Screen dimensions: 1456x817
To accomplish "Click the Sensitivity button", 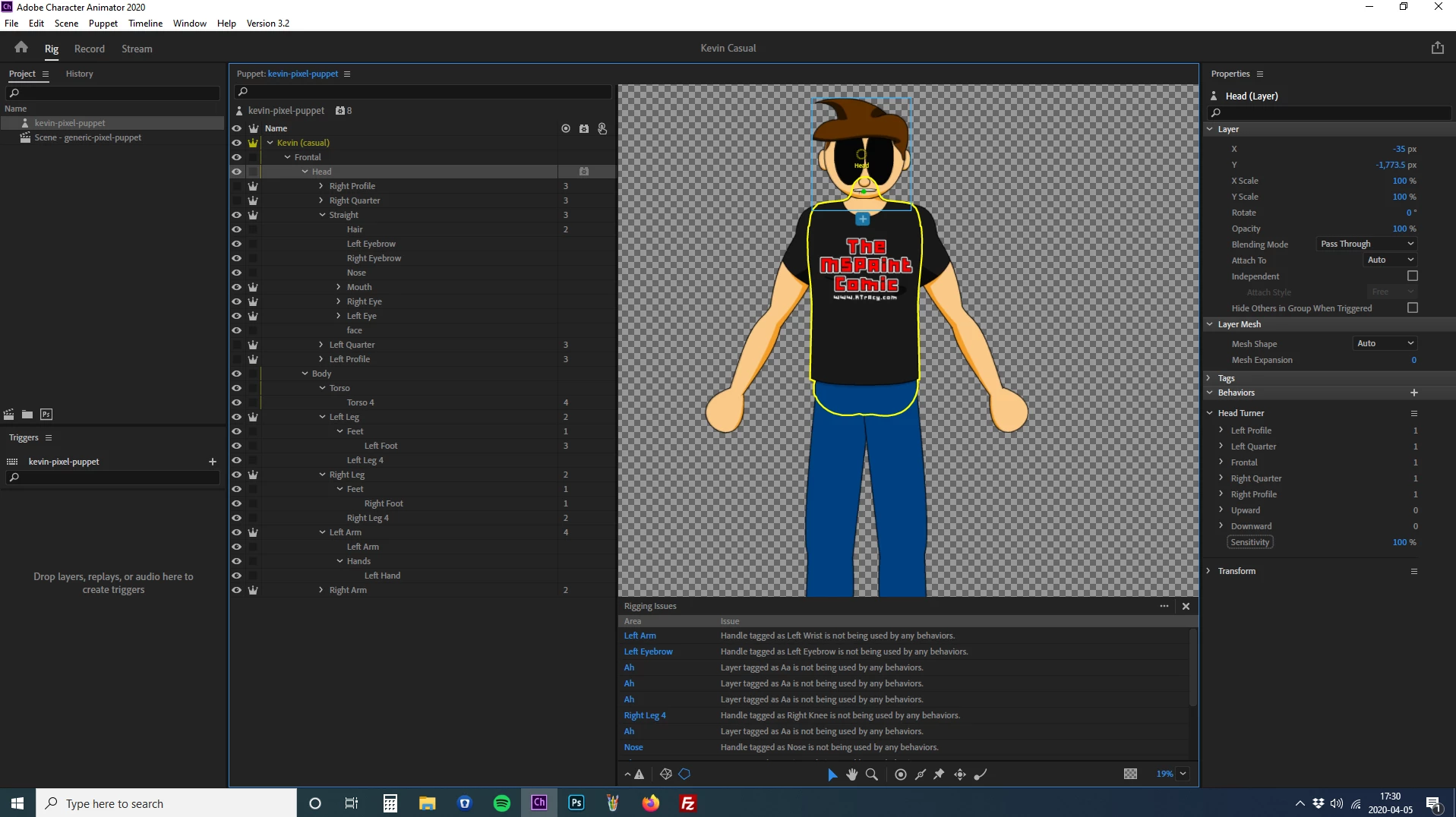I will click(1249, 542).
